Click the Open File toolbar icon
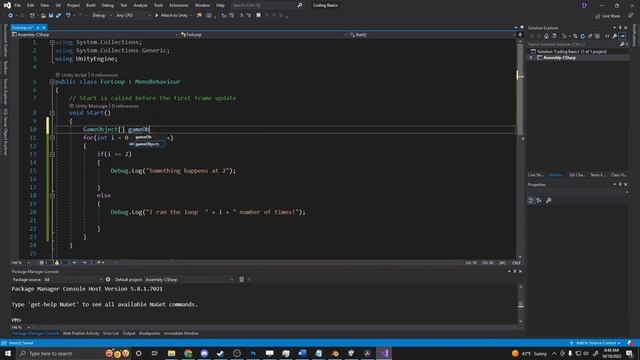Image resolution: width=640 pixels, height=360 pixels. tap(43, 16)
